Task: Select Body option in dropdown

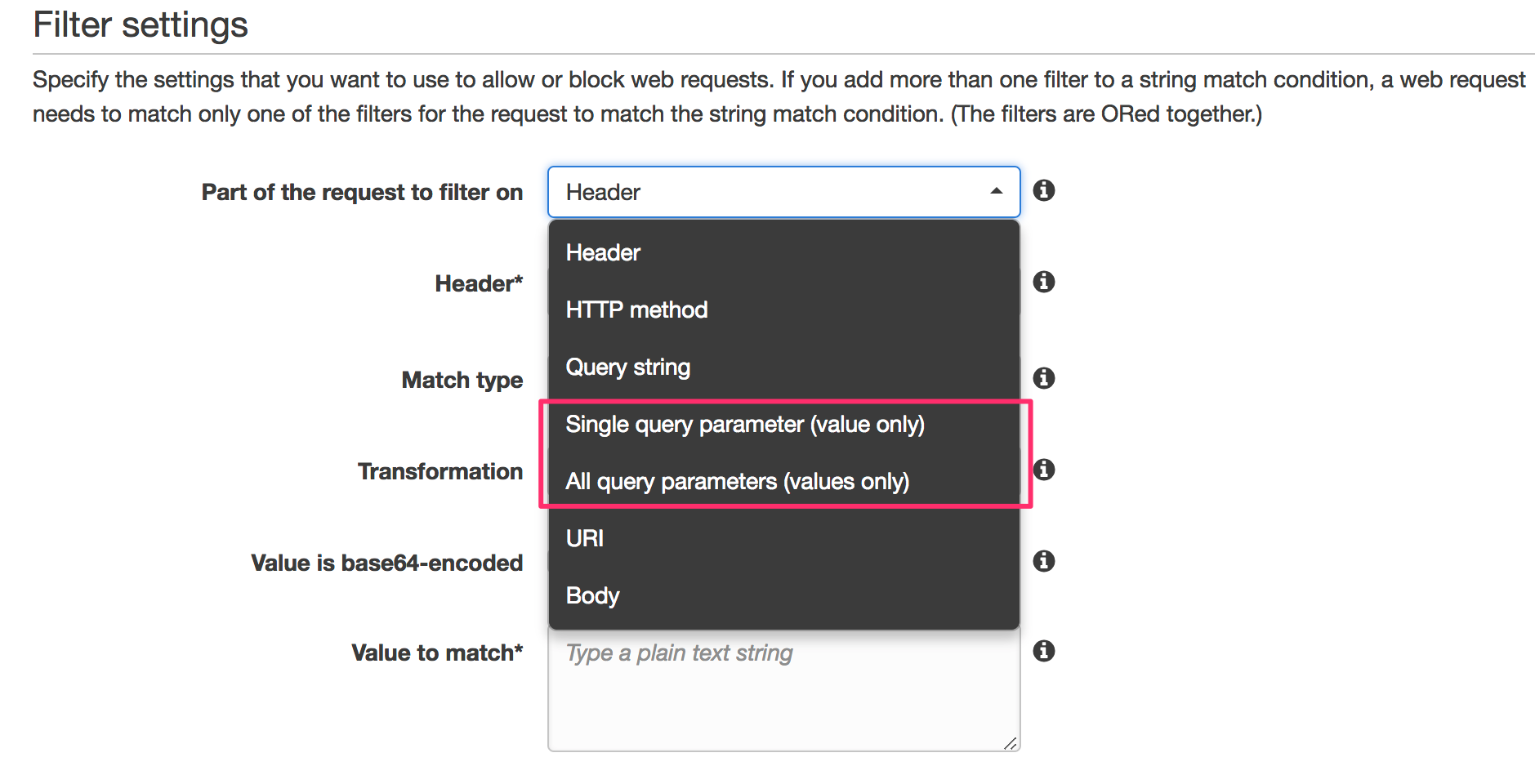Action: coord(592,596)
